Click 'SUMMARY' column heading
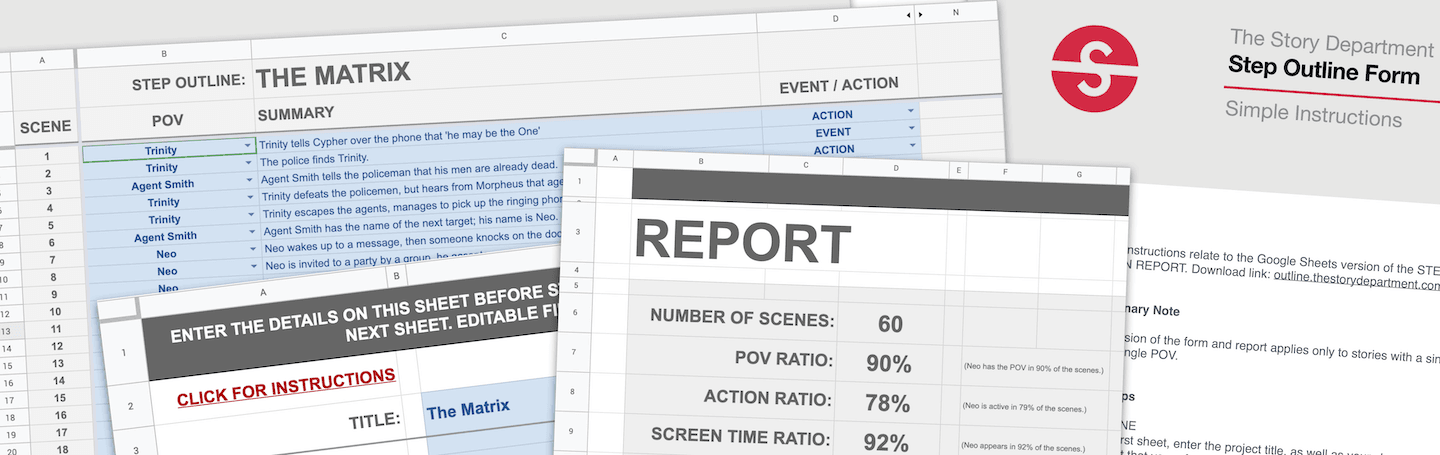 pos(296,114)
